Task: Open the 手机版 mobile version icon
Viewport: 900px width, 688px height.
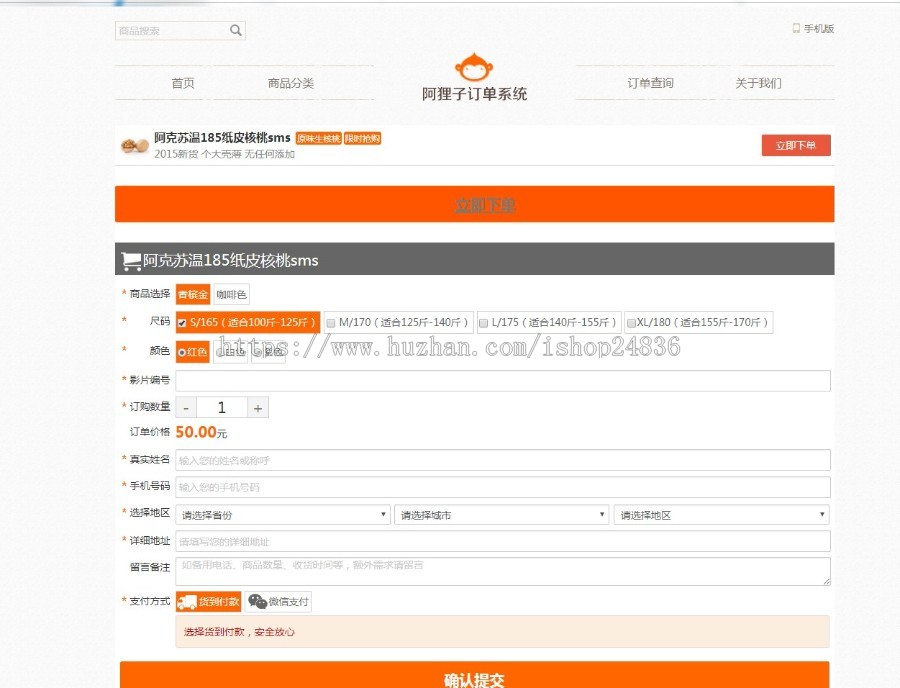Action: (796, 28)
